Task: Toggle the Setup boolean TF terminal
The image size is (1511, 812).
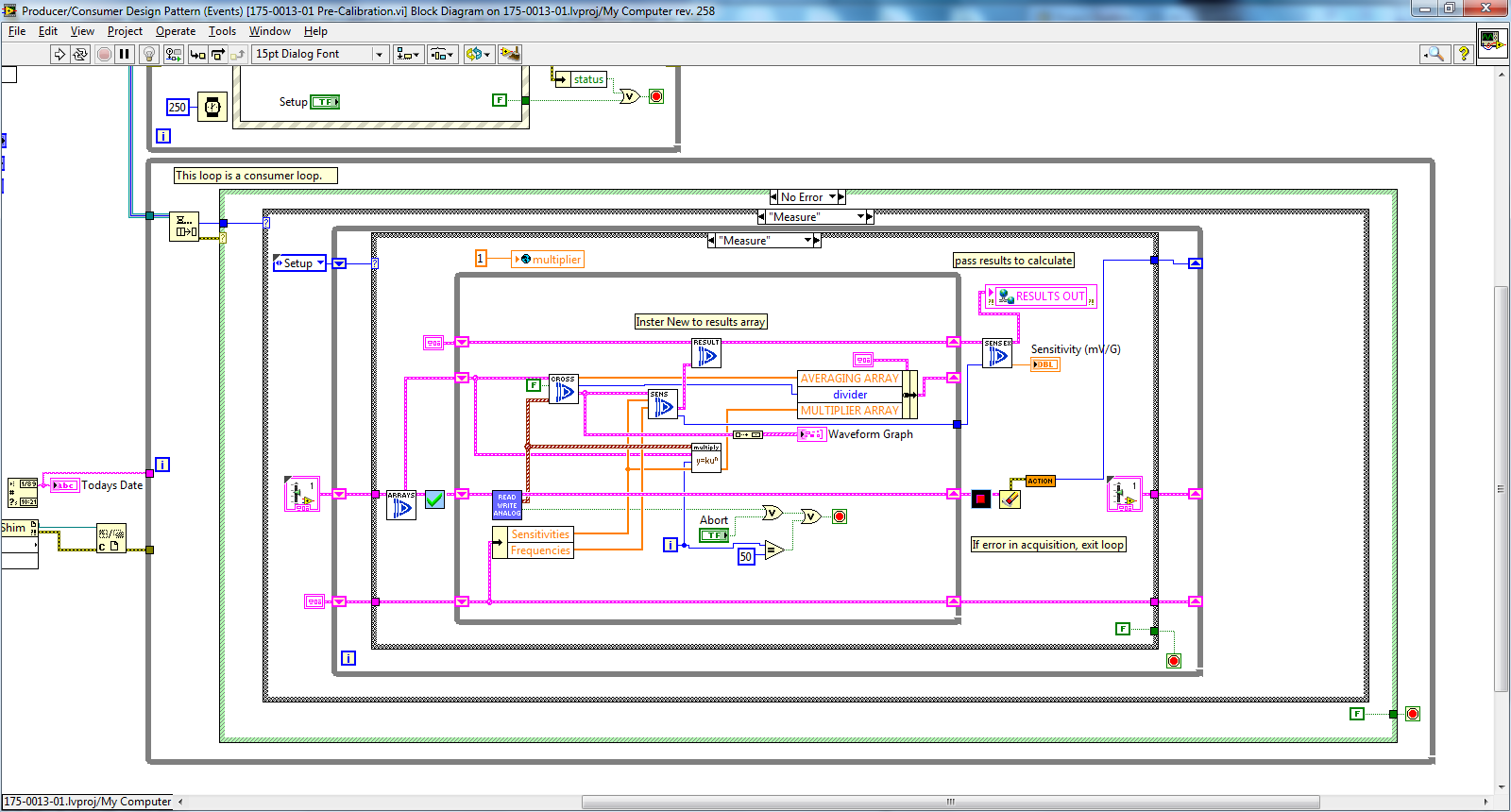Action: [325, 102]
